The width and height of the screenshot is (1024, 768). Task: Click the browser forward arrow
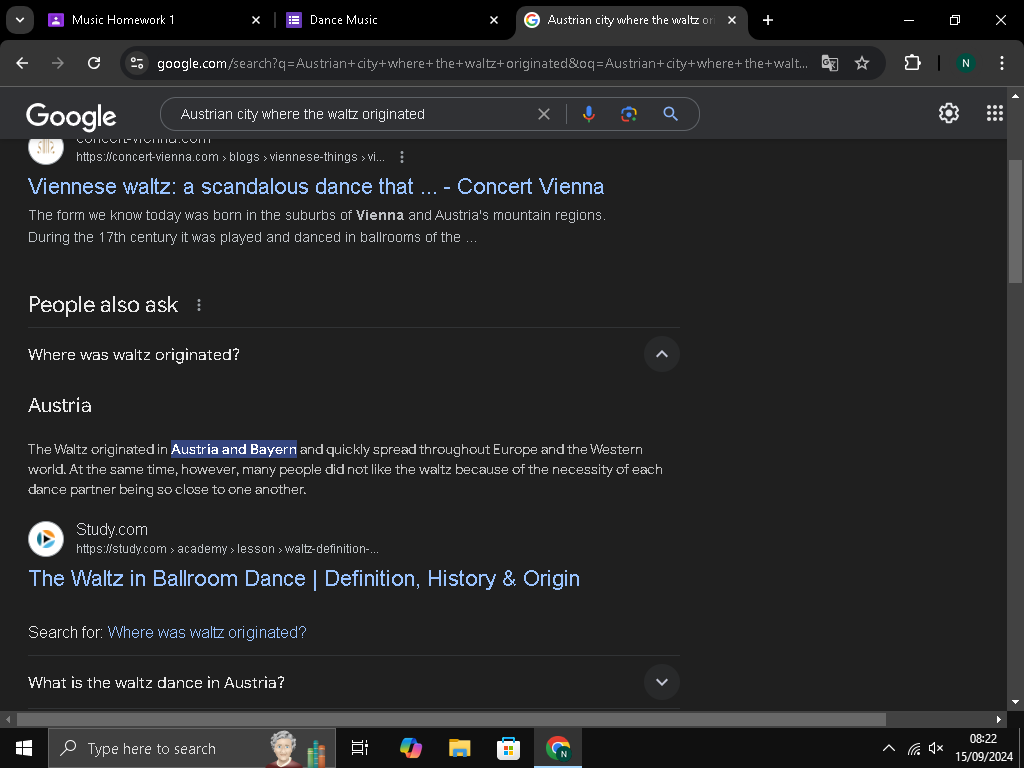(58, 63)
